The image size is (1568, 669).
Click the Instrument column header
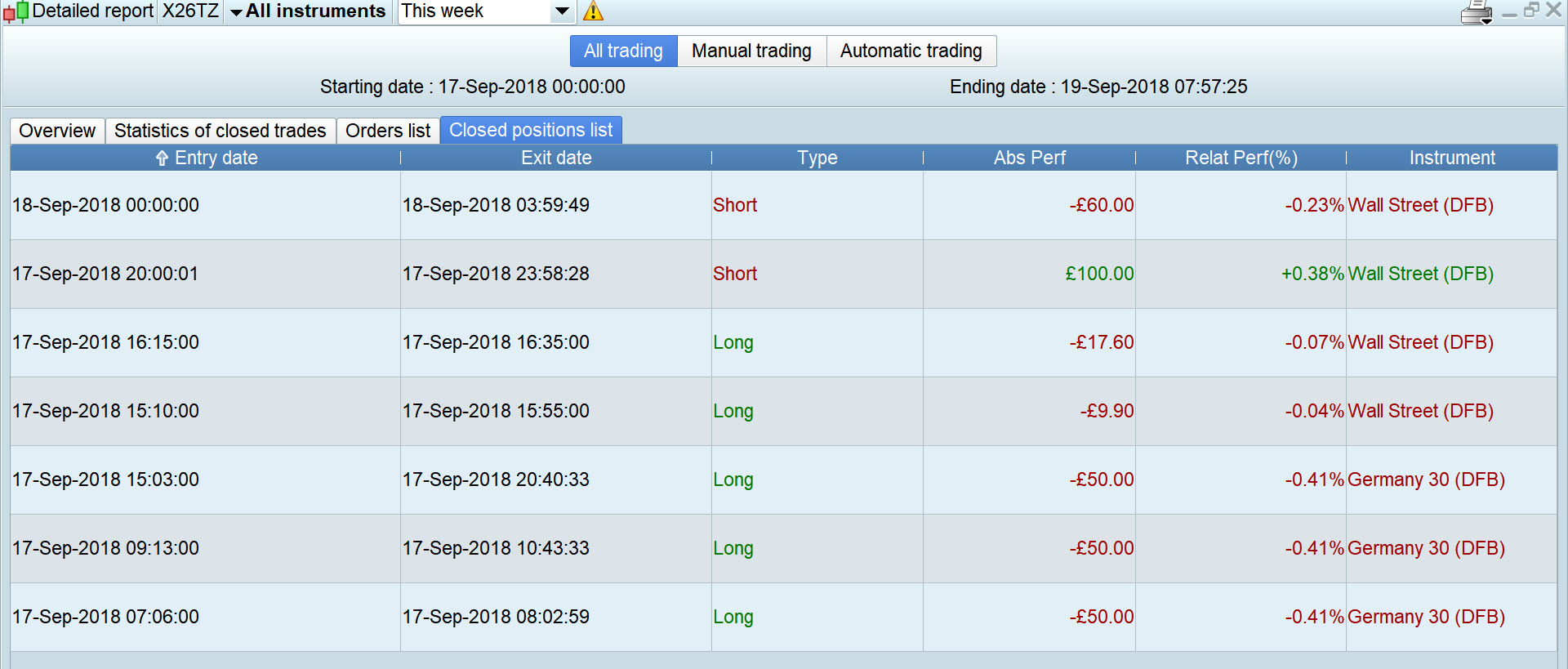(1451, 158)
